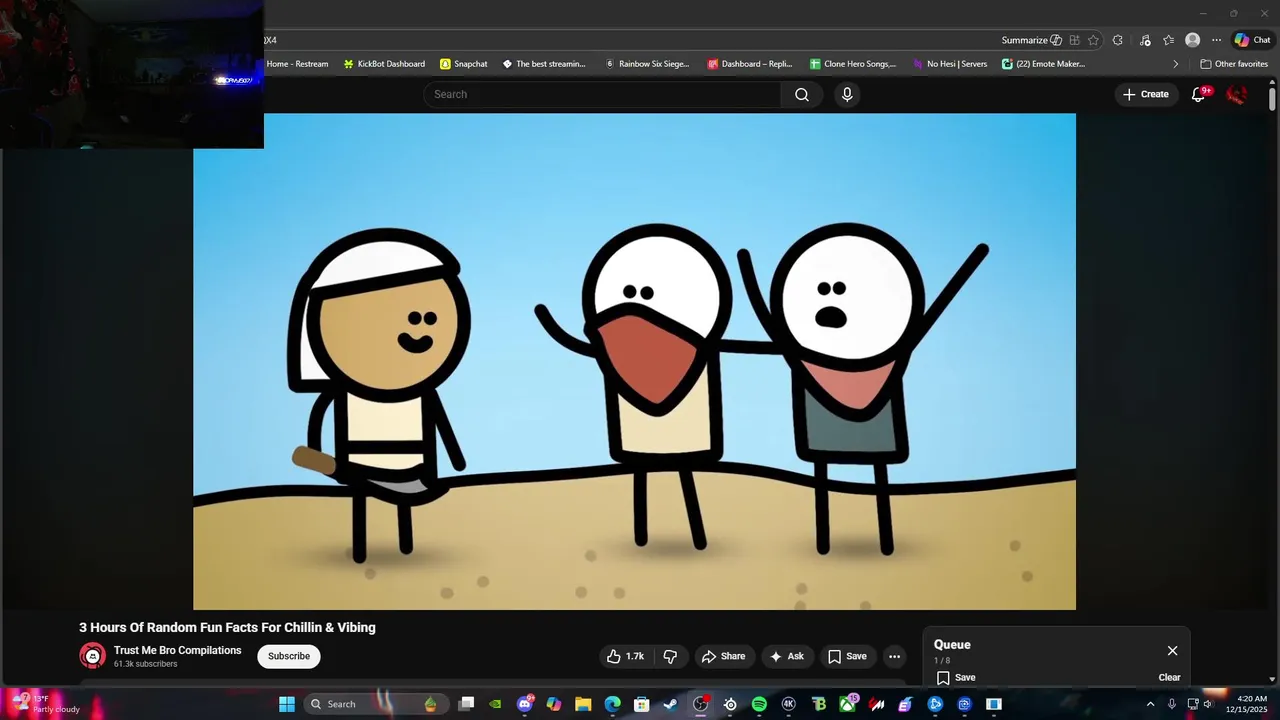Image resolution: width=1280 pixels, height=720 pixels.
Task: Open YouTube notifications bell
Action: [x=1199, y=94]
